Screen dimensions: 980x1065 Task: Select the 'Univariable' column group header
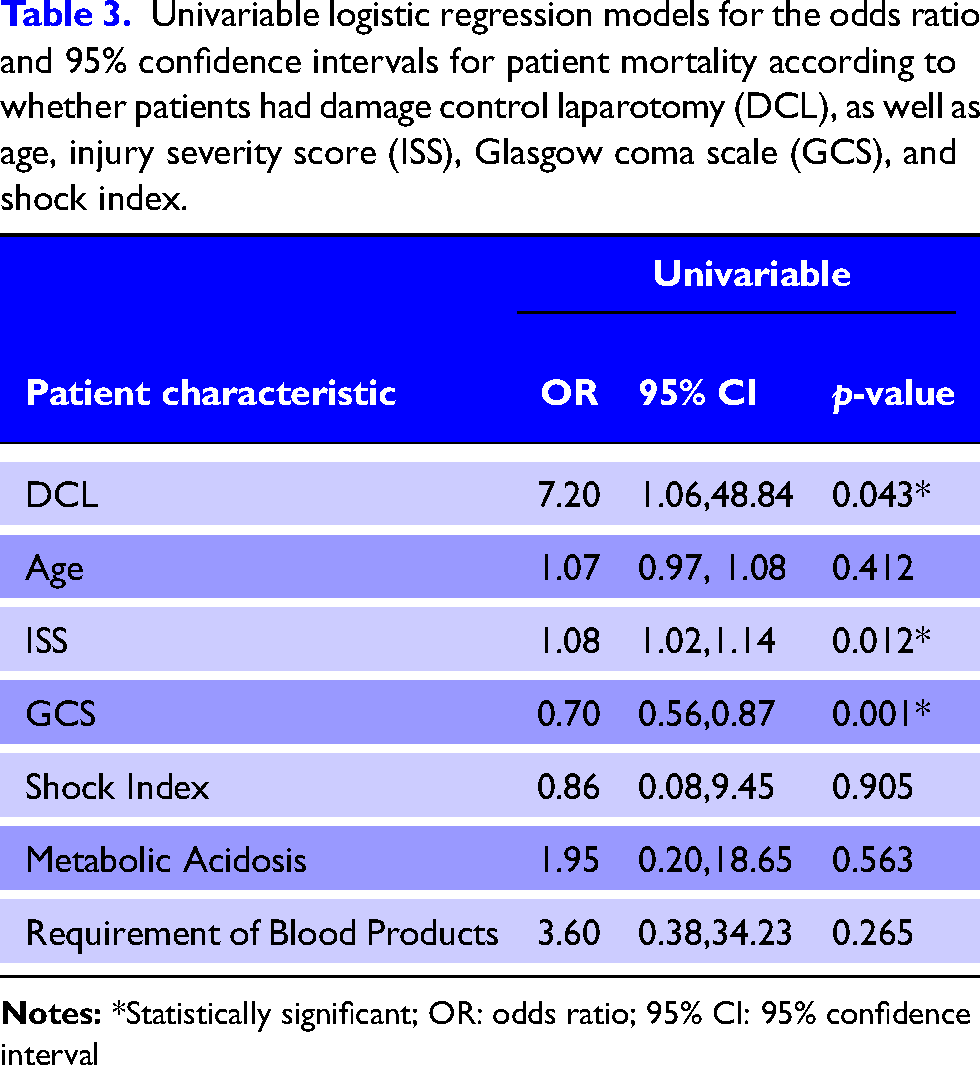coord(752,274)
